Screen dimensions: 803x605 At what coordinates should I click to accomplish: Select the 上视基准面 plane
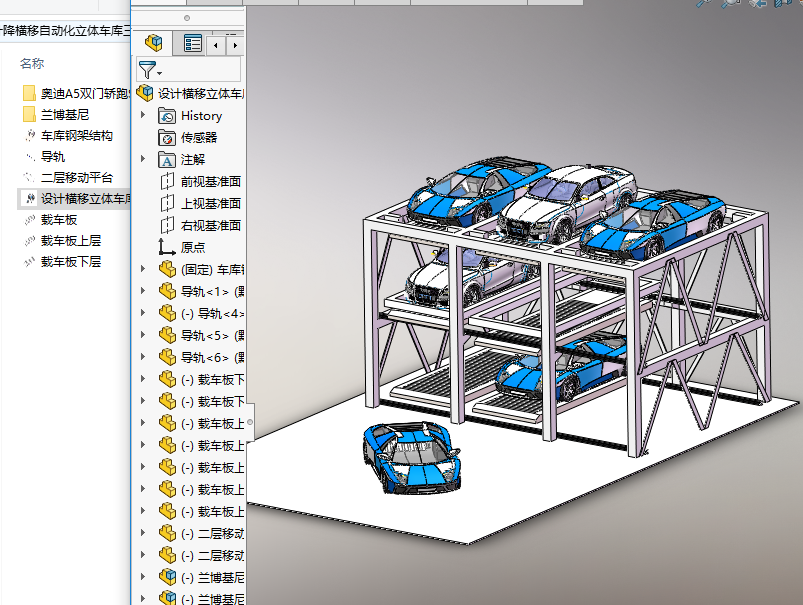click(x=209, y=203)
